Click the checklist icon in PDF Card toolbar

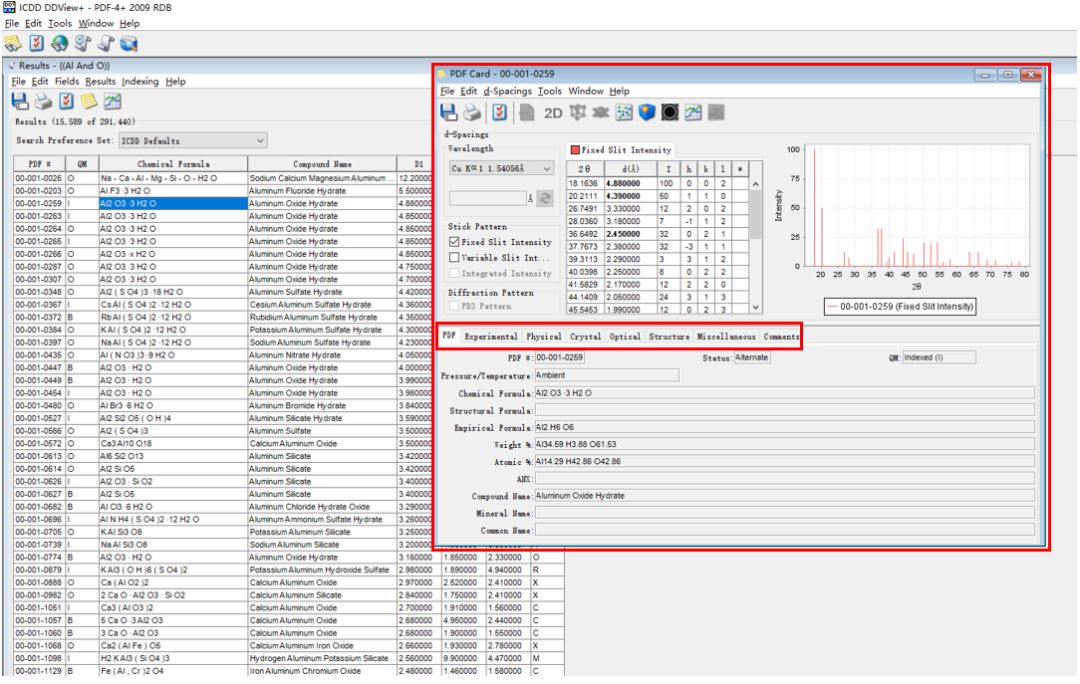(499, 112)
